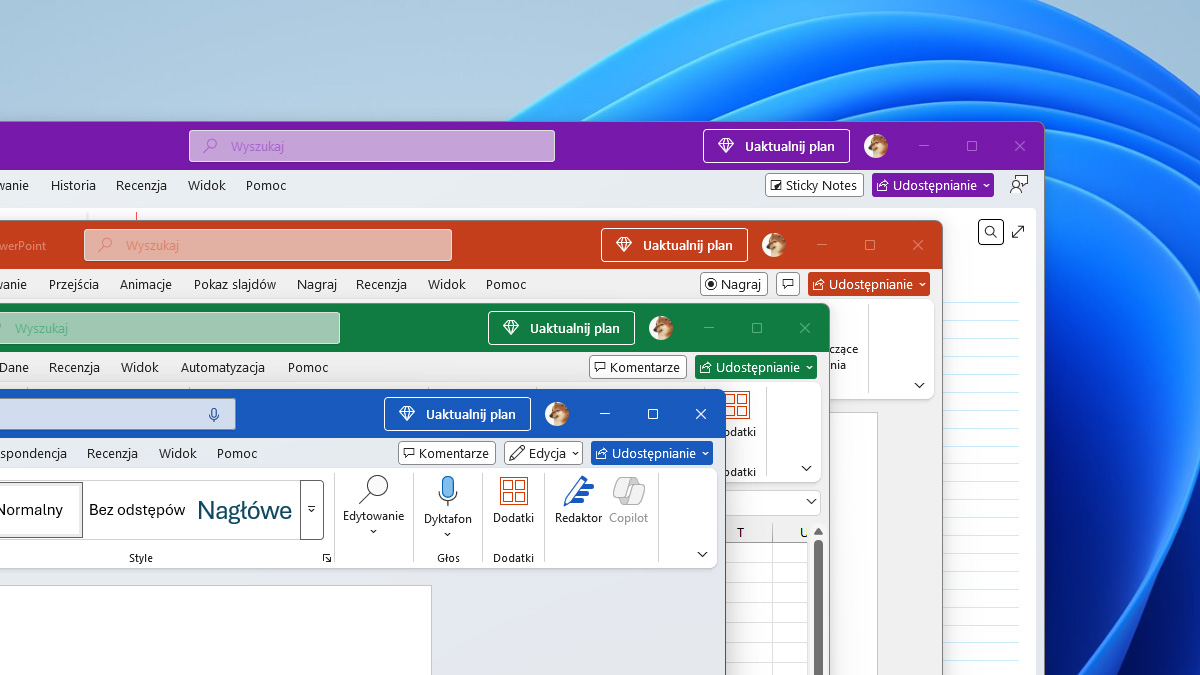Expand OneNote page to full view arrow
The image size is (1200, 675).
point(1018,232)
